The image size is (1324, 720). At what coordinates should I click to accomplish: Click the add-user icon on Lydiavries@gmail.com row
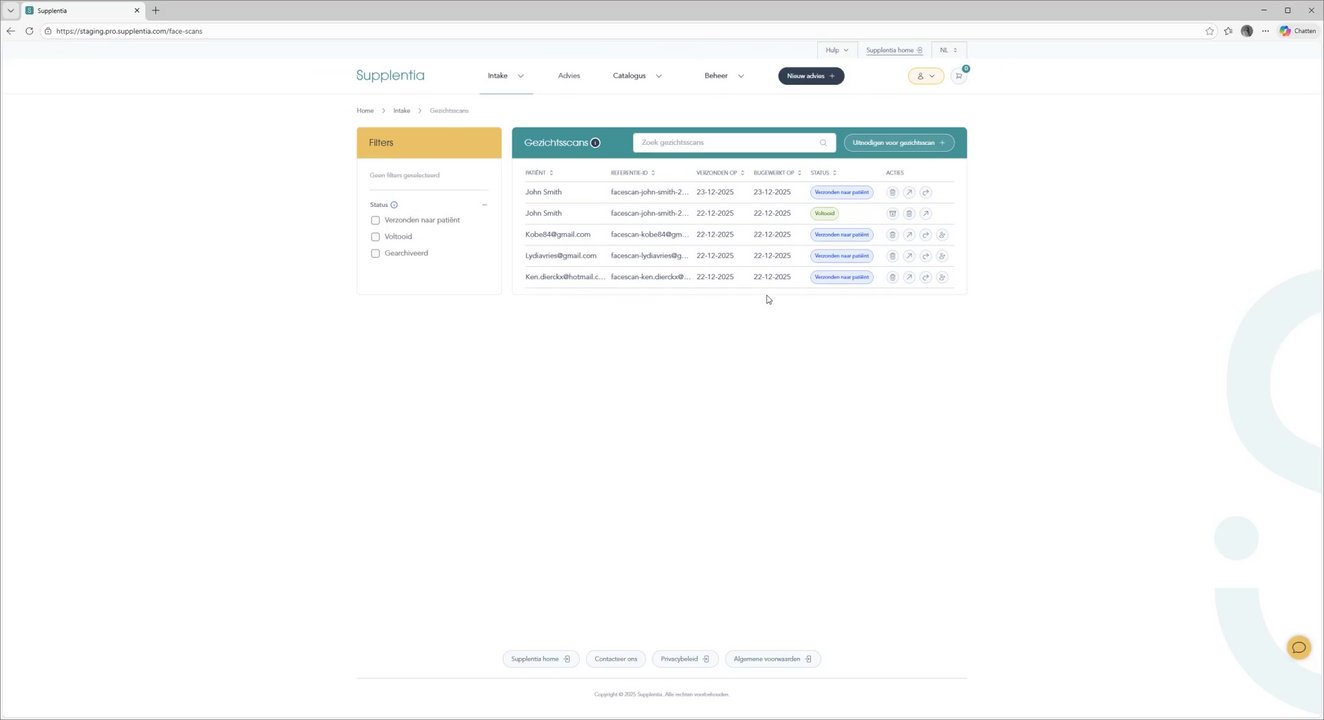pos(942,256)
